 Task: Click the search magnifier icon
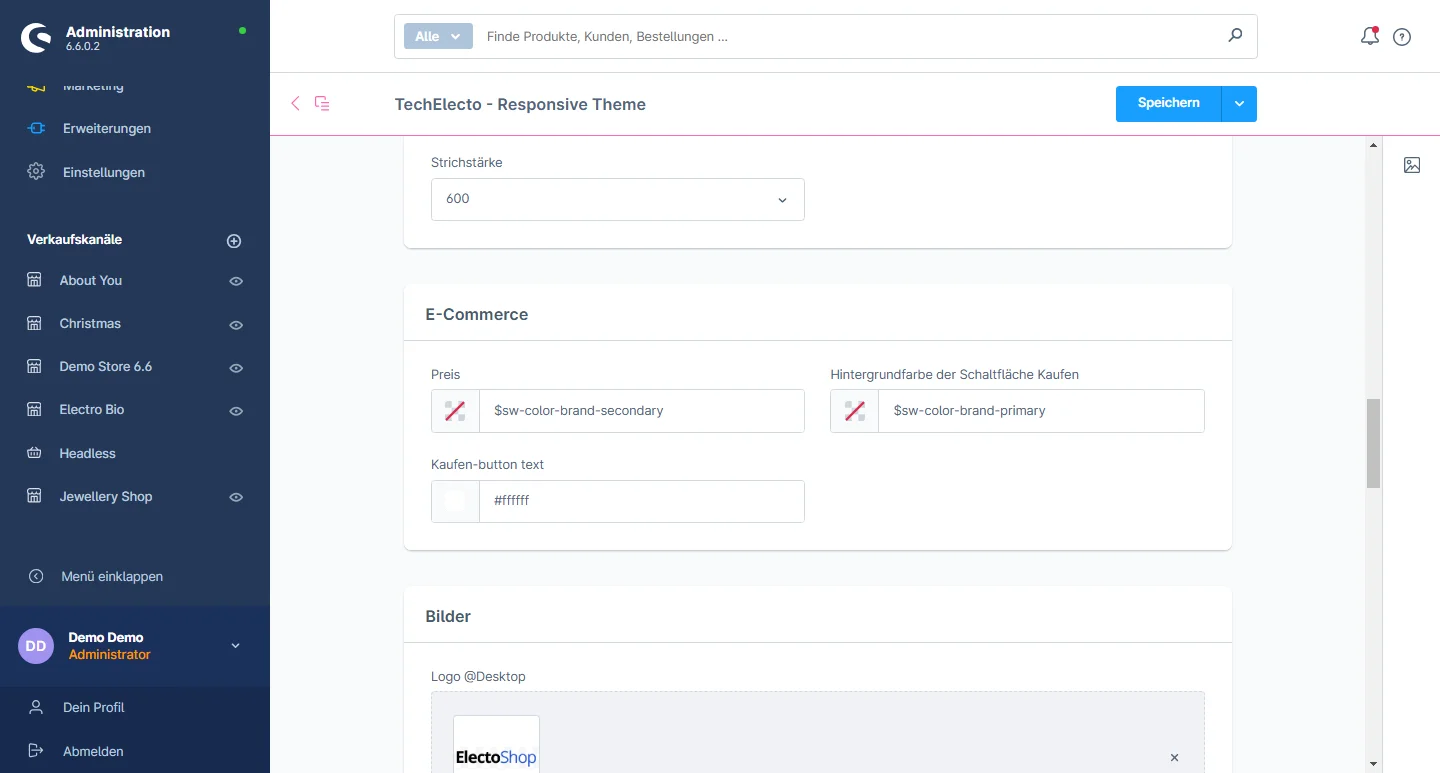(1235, 36)
